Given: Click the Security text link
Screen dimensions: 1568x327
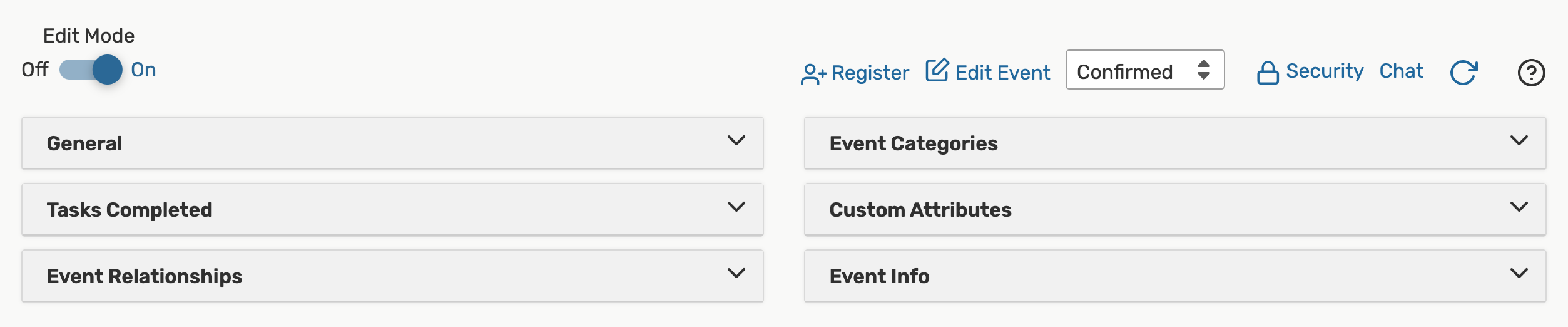Looking at the screenshot, I should click(x=1325, y=71).
